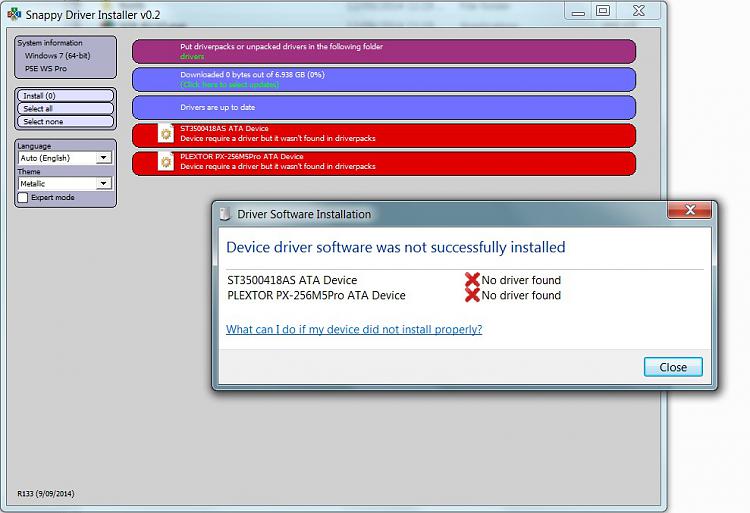Click 'PLEXTOR PX-256M5Pro ATA Device' in the dialog
Screen dimensions: 750x513
pyautogui.click(x=316, y=295)
